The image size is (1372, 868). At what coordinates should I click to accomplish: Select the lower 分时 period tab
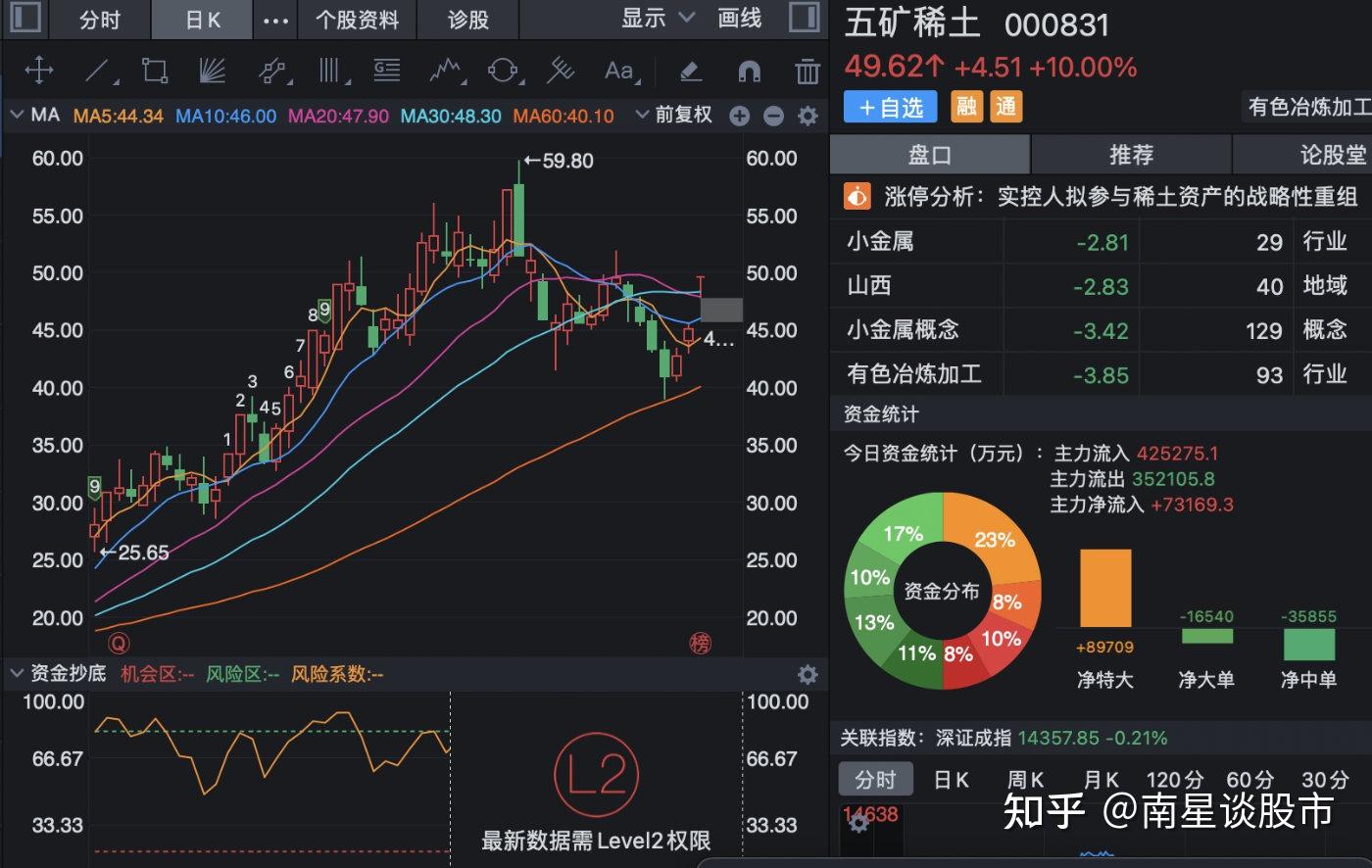875,780
